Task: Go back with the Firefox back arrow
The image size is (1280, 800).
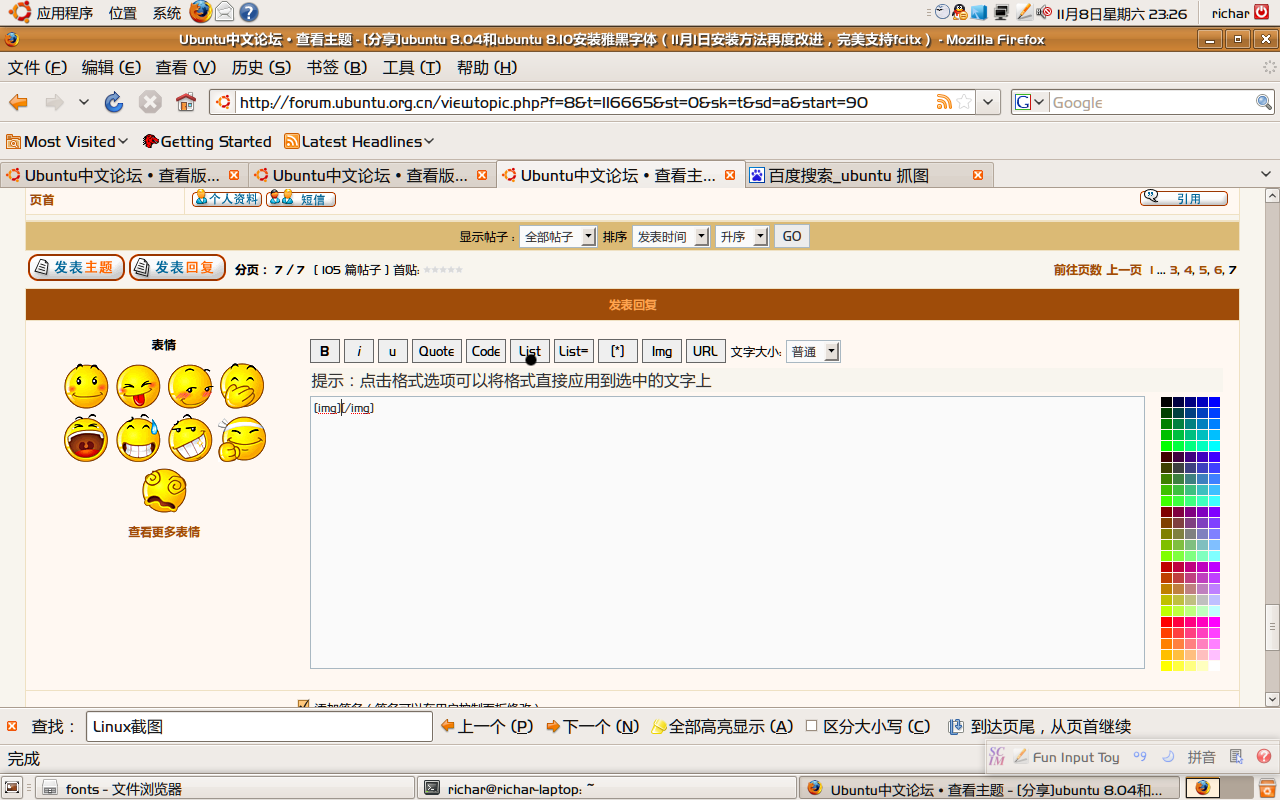Action: pyautogui.click(x=18, y=102)
